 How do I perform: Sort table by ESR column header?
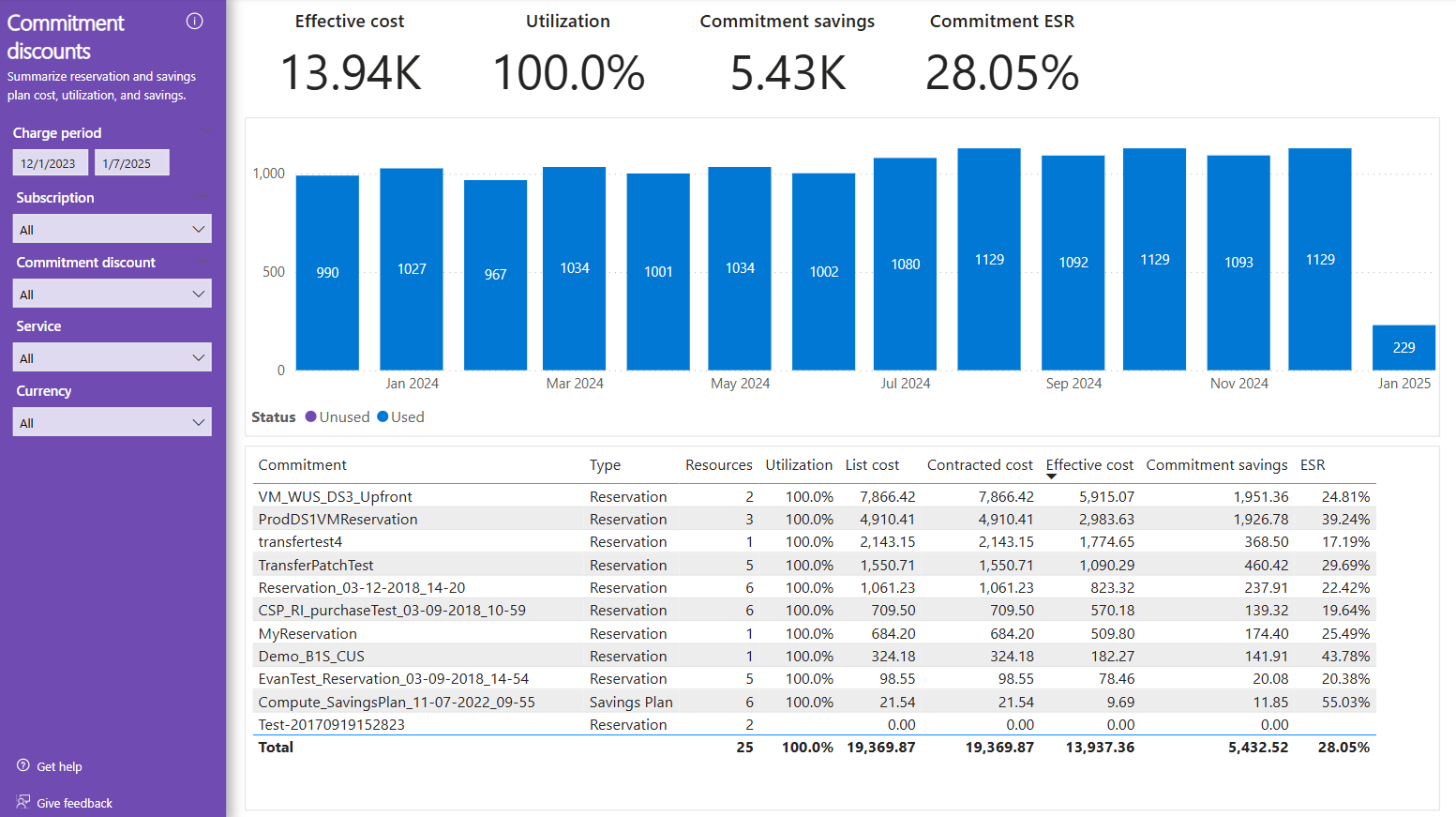[x=1312, y=465]
